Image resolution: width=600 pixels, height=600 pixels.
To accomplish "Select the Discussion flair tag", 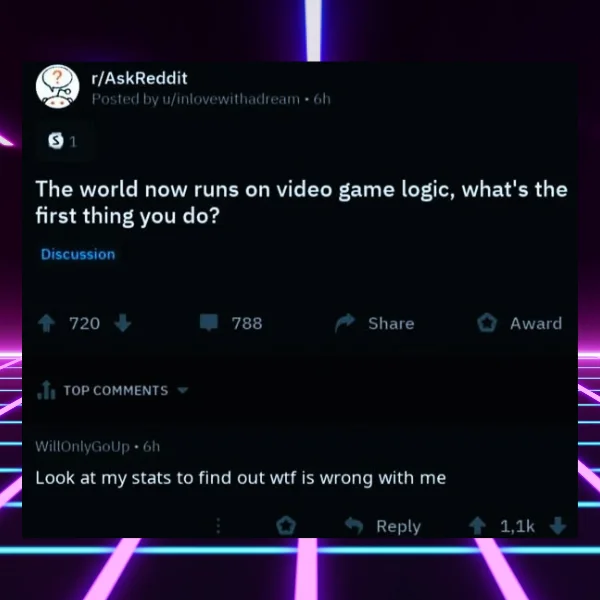I will pyautogui.click(x=78, y=254).
